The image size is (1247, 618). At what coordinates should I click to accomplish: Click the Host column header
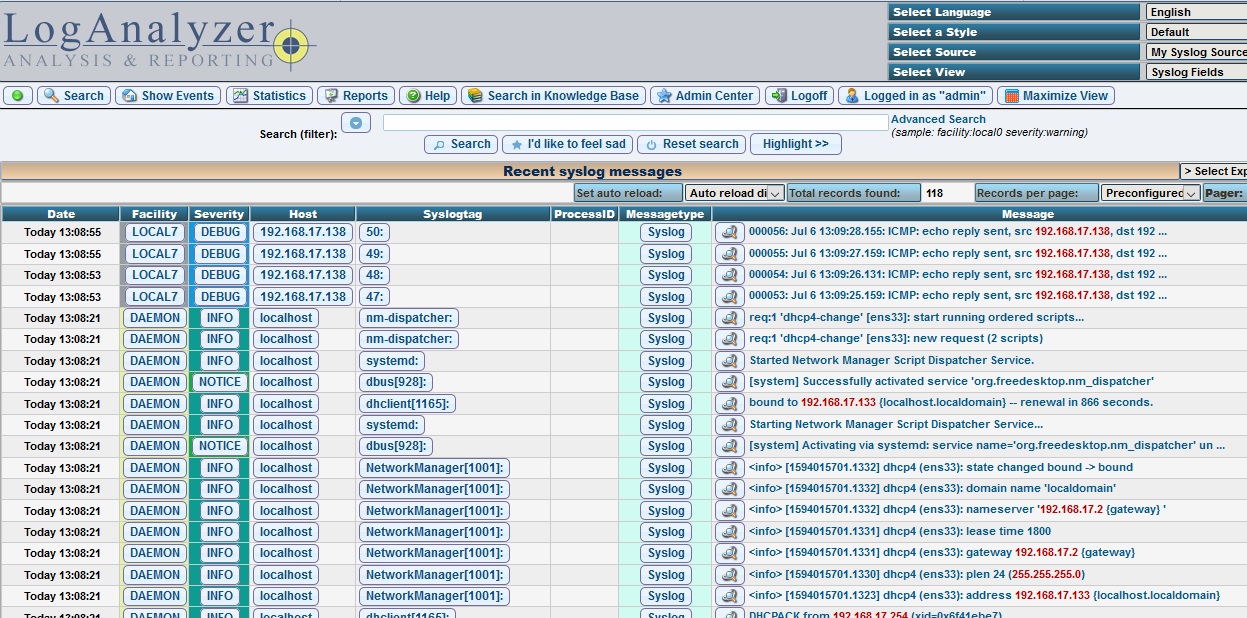click(303, 214)
